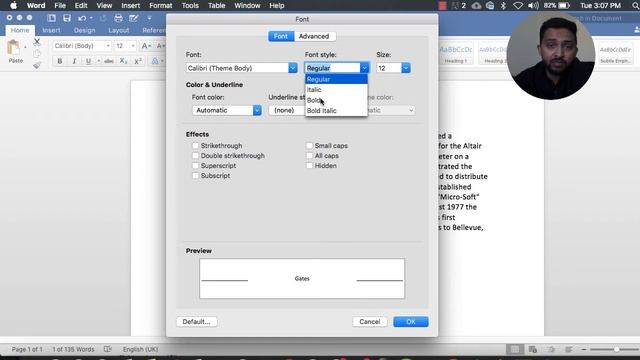Click the Paste clipboard icon
640x360 pixels.
(x=14, y=48)
